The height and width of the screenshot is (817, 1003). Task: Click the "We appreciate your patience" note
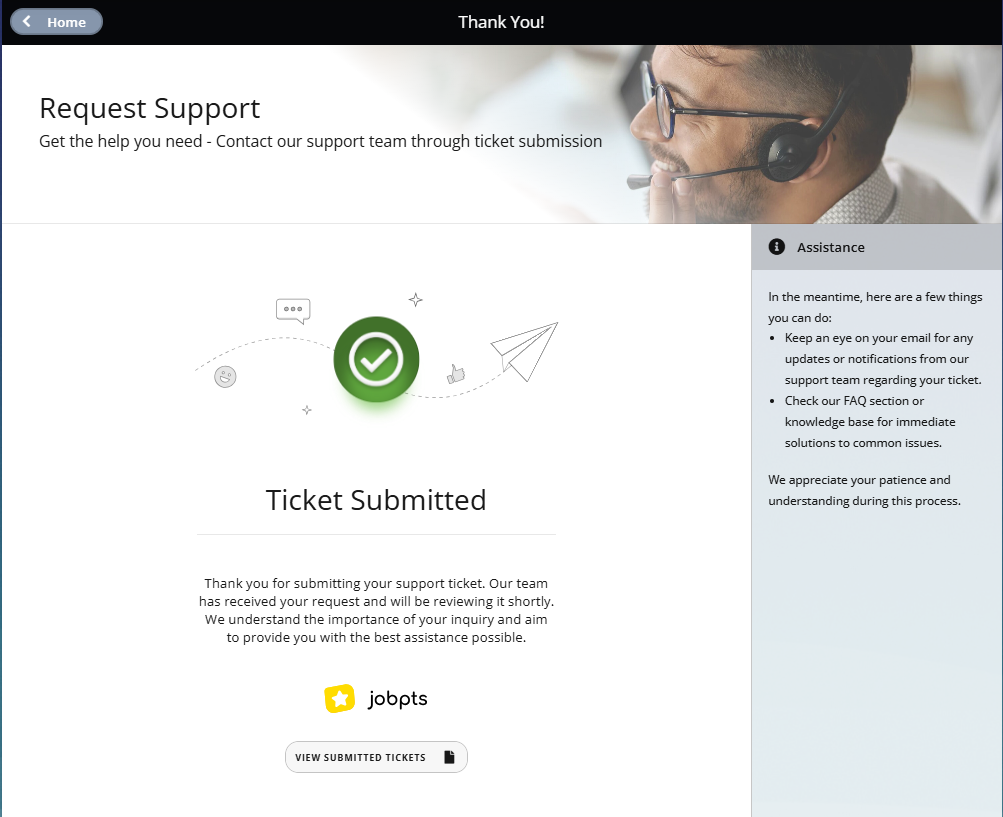tap(864, 490)
